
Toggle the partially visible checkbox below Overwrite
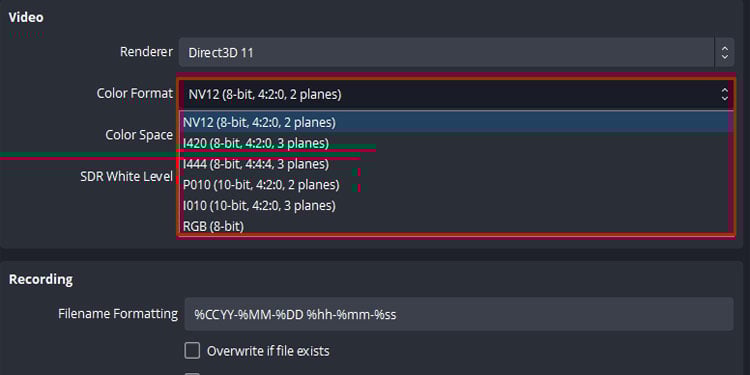click(x=192, y=374)
